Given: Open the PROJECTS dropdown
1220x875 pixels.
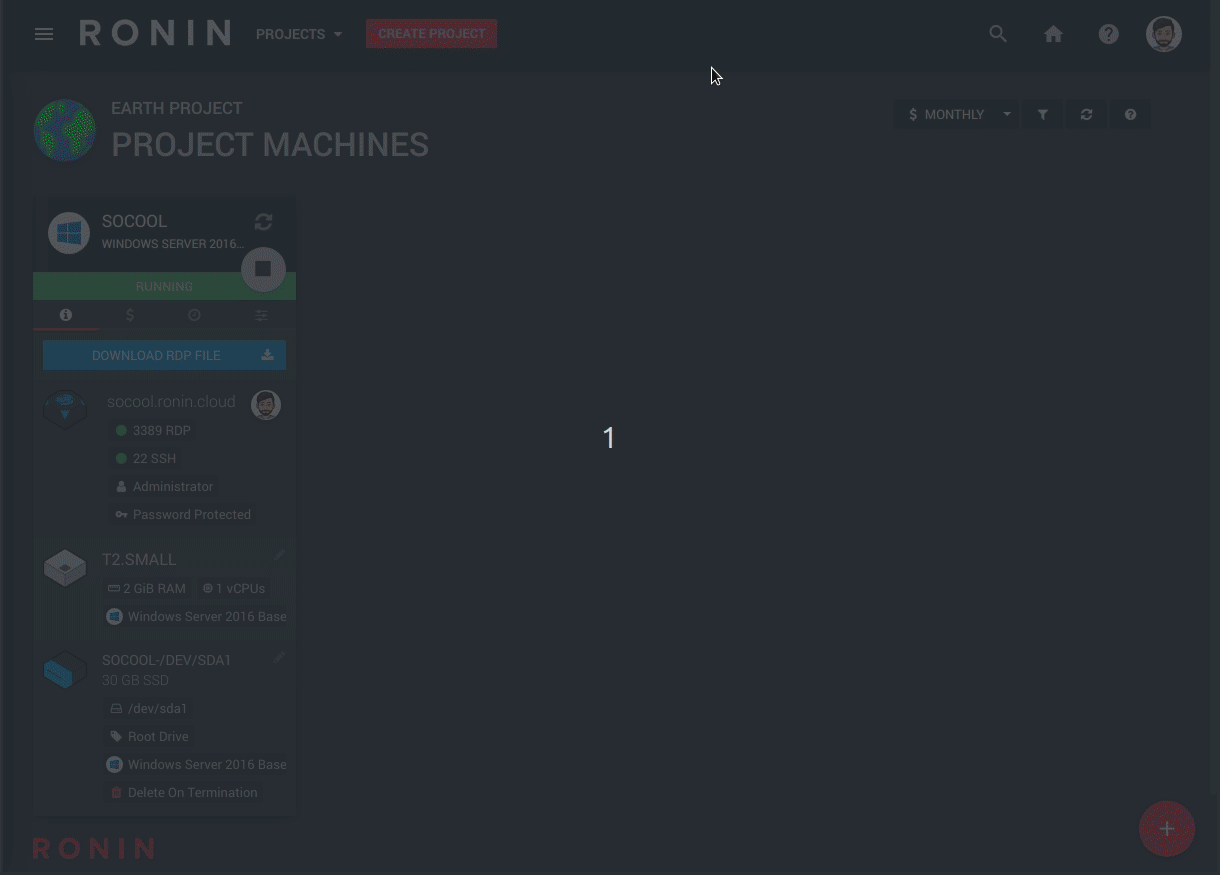Looking at the screenshot, I should click(299, 34).
